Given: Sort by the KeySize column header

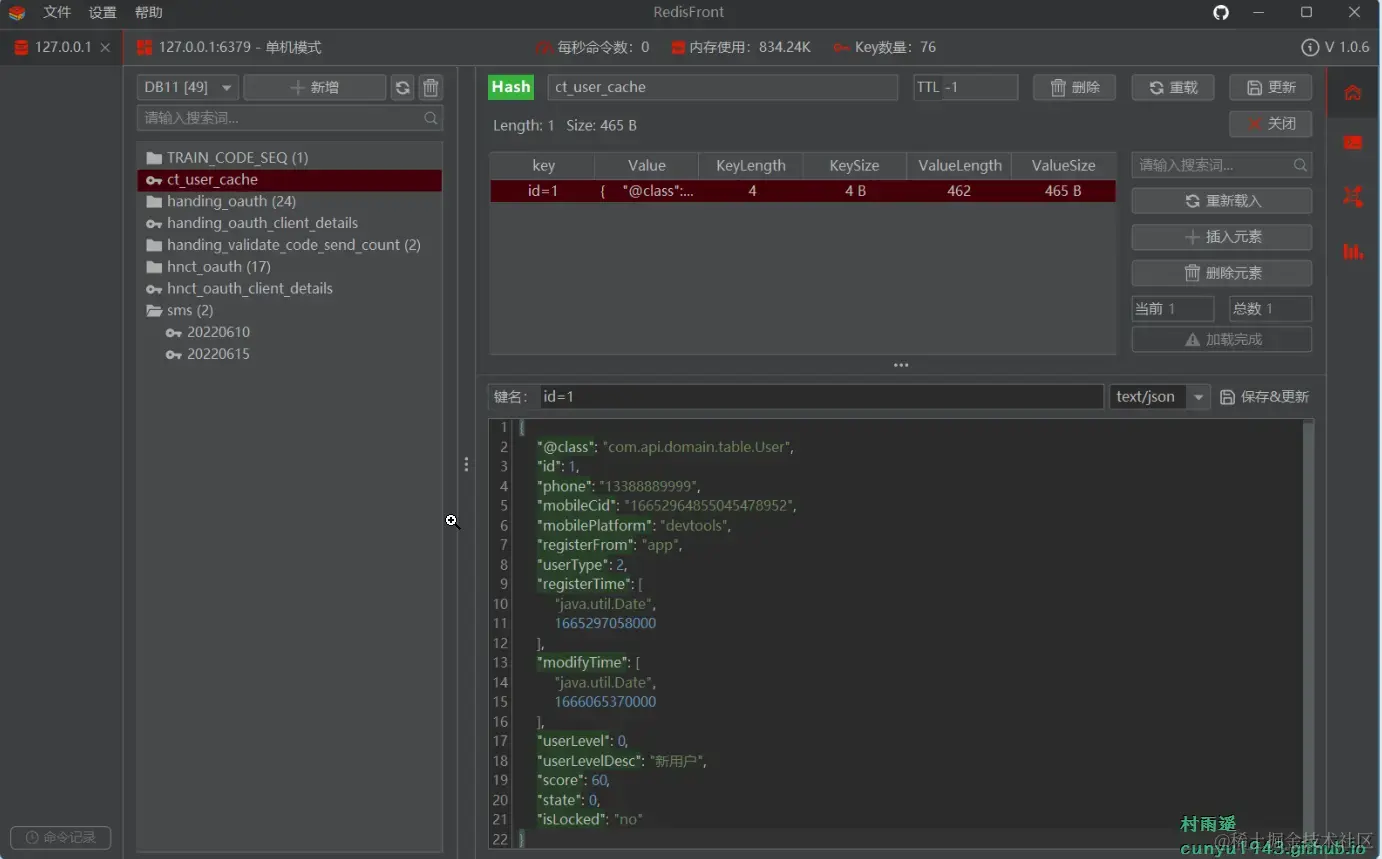Looking at the screenshot, I should pyautogui.click(x=855, y=166).
